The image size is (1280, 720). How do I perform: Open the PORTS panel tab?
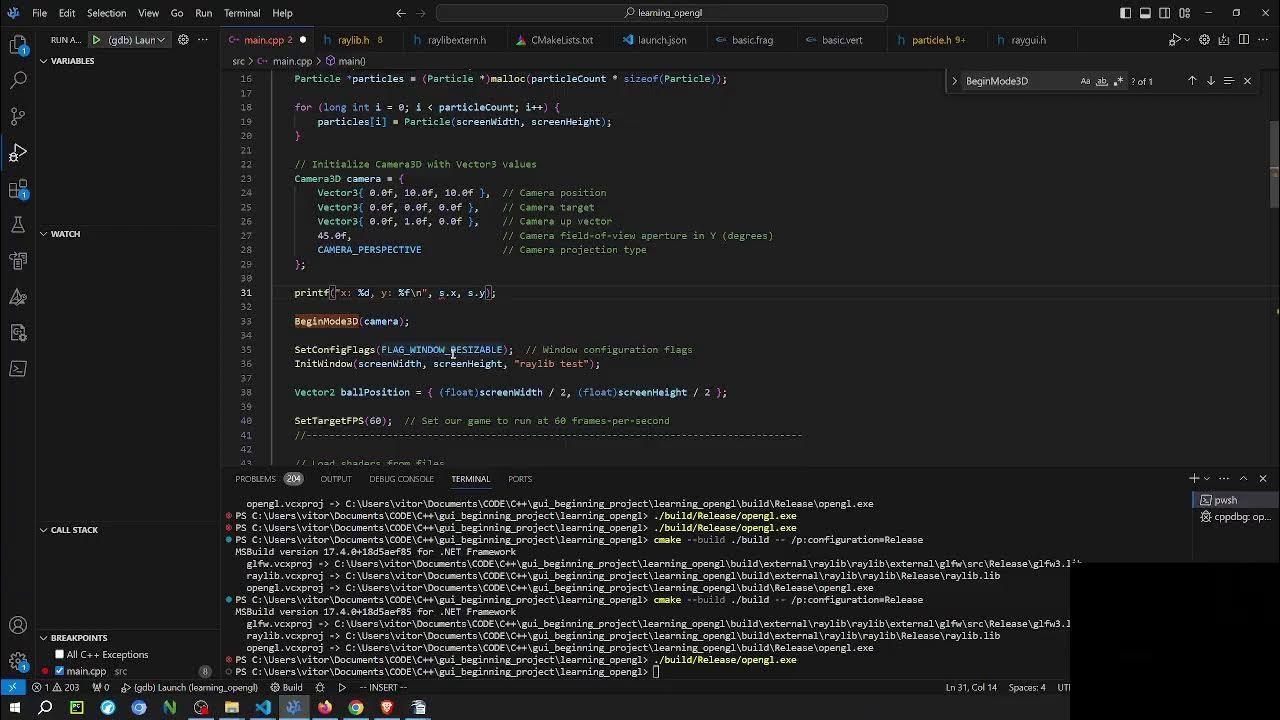point(520,479)
